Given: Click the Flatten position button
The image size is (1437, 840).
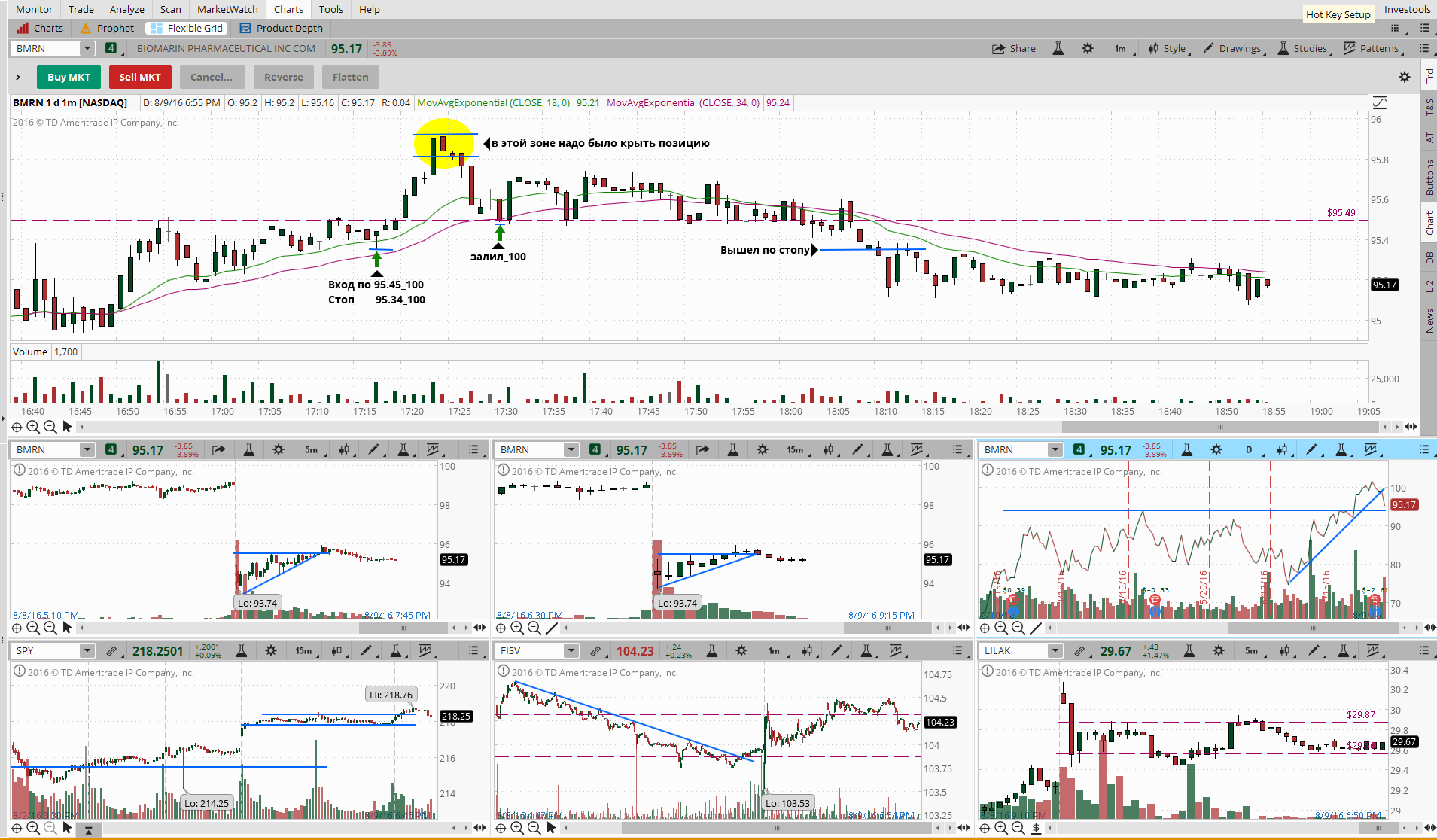Looking at the screenshot, I should coord(351,77).
